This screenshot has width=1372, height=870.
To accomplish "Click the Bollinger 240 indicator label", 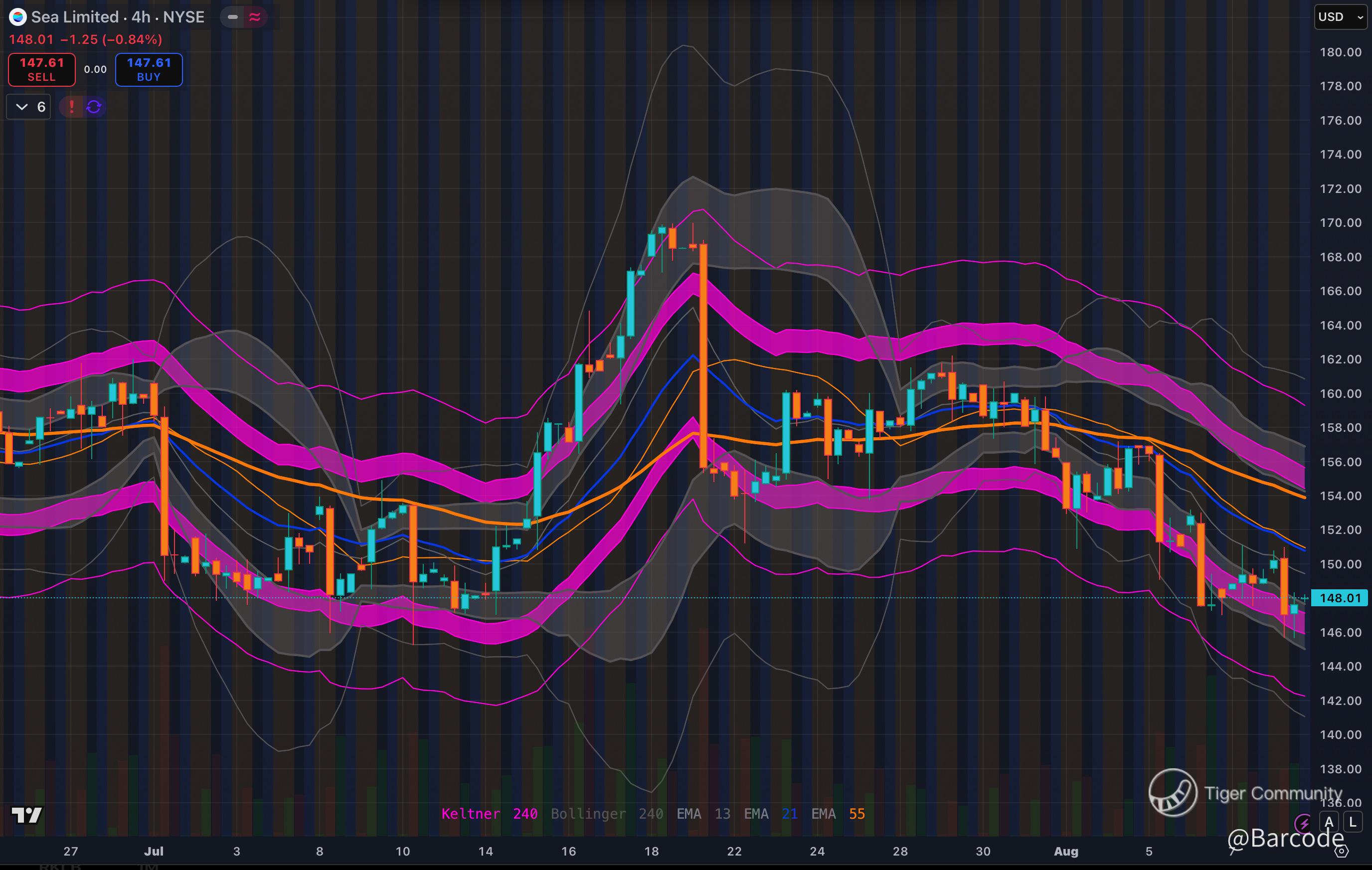I will (x=606, y=814).
